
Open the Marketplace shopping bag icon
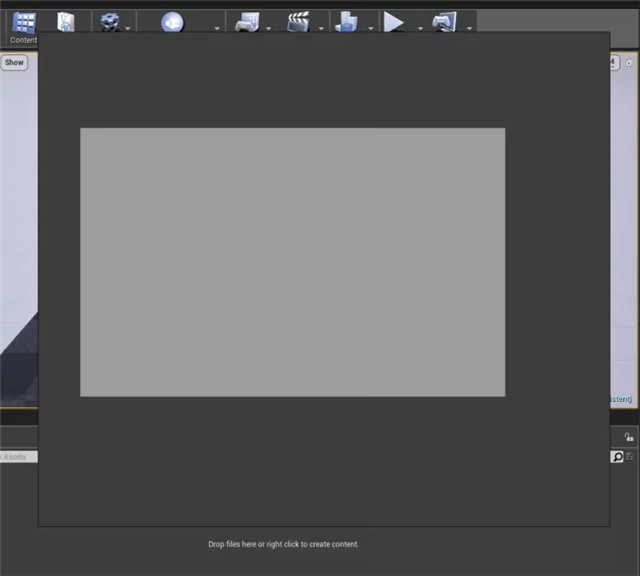[x=66, y=22]
